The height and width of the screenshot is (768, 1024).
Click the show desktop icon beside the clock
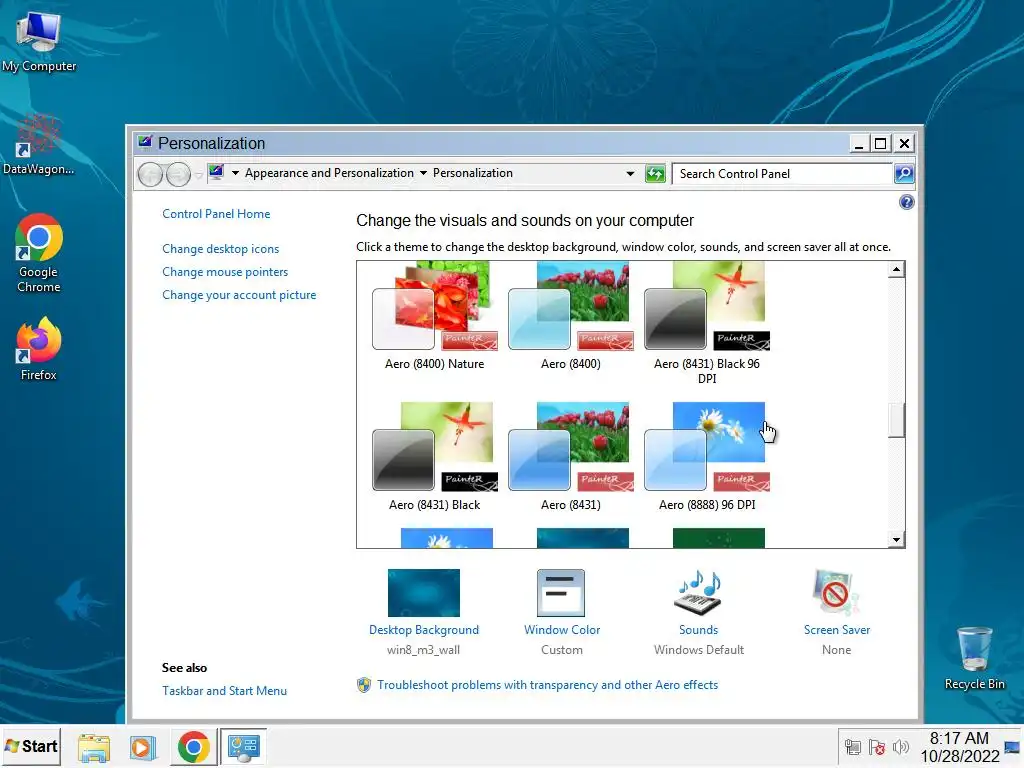click(x=1013, y=747)
